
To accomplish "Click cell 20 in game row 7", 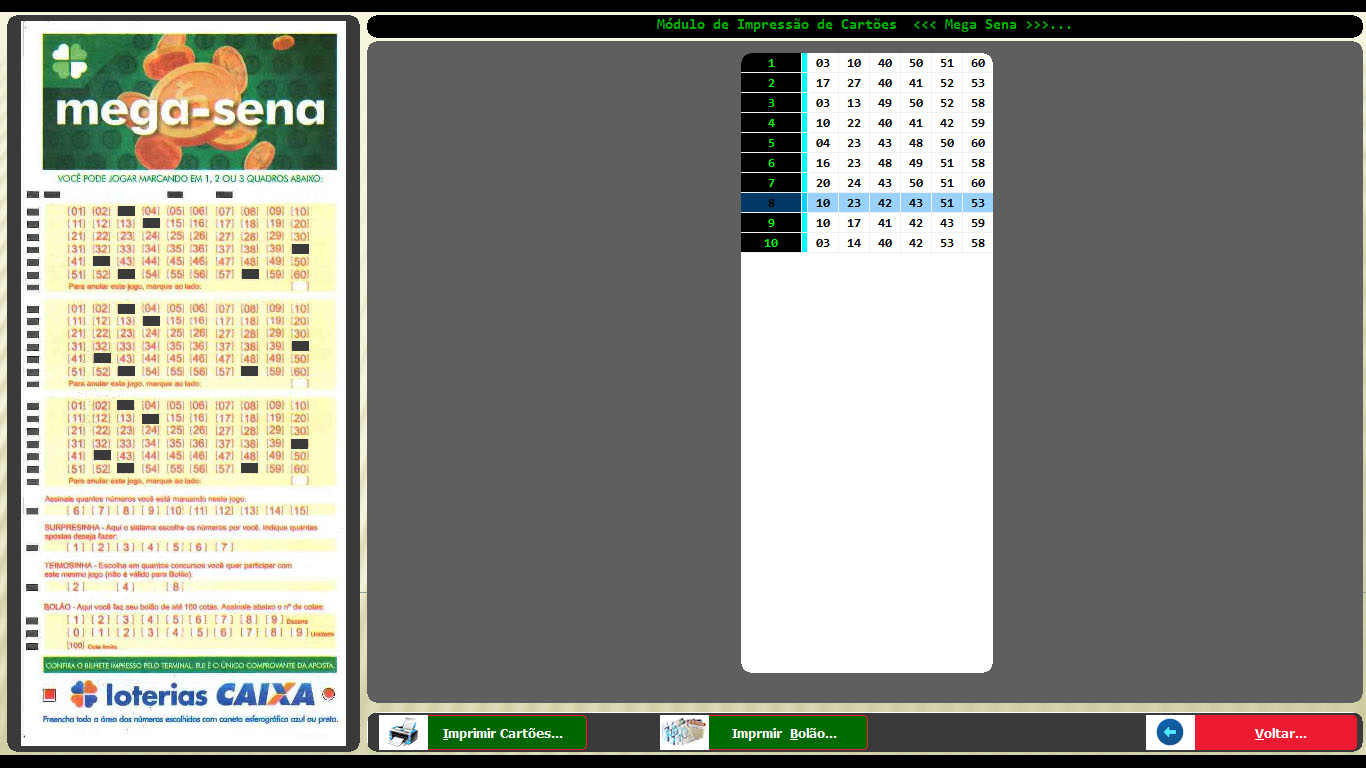I will 823,183.
